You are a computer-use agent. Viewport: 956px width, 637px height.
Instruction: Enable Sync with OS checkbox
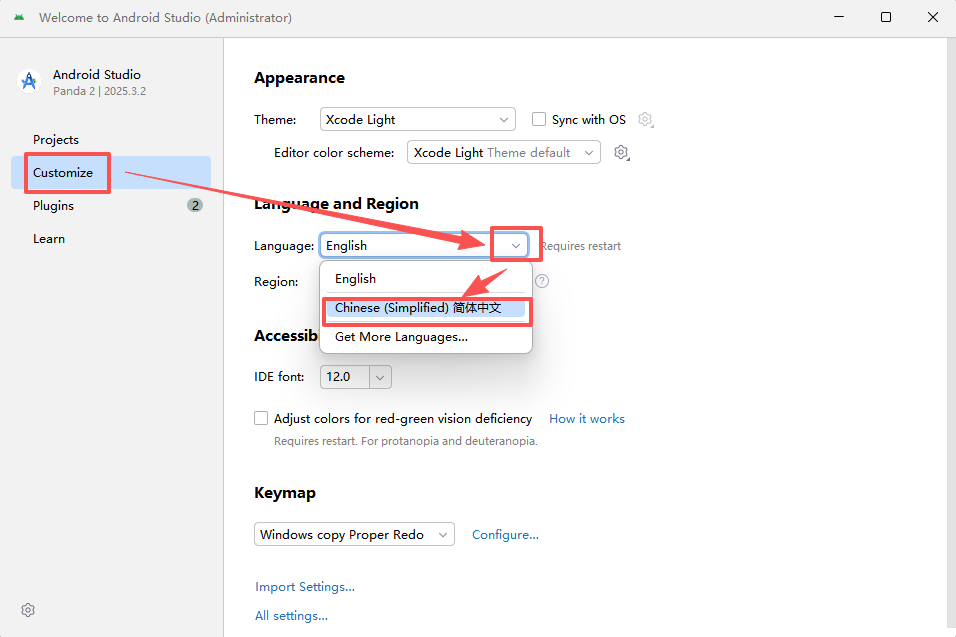539,119
